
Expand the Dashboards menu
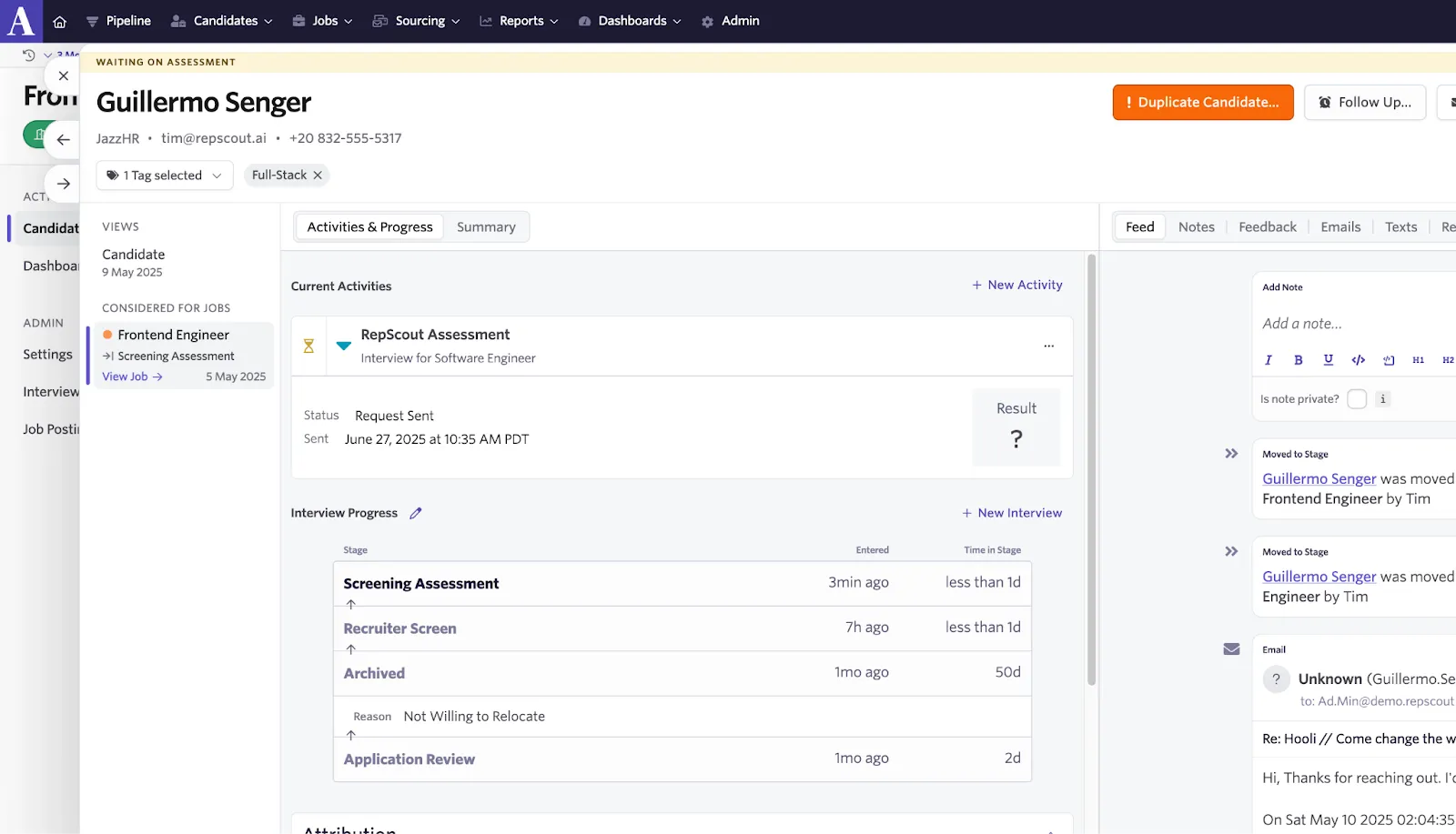click(630, 21)
